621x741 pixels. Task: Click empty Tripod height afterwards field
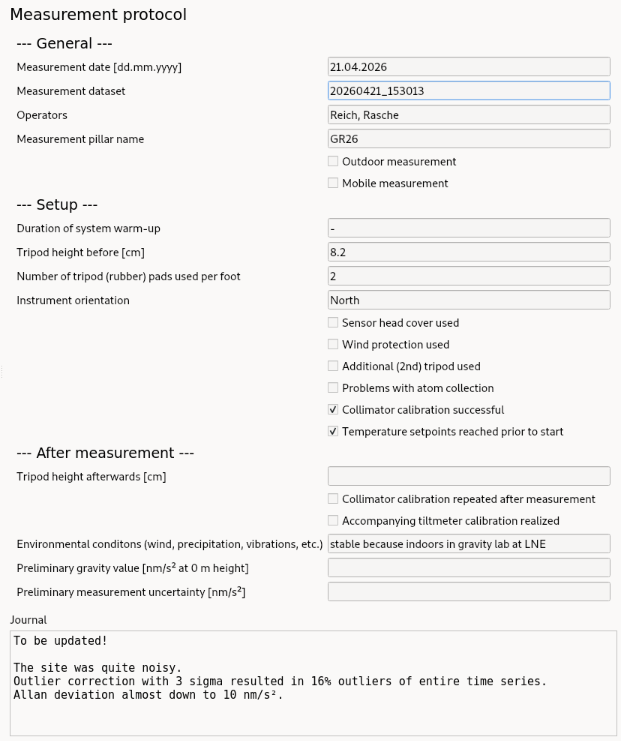[x=468, y=476]
